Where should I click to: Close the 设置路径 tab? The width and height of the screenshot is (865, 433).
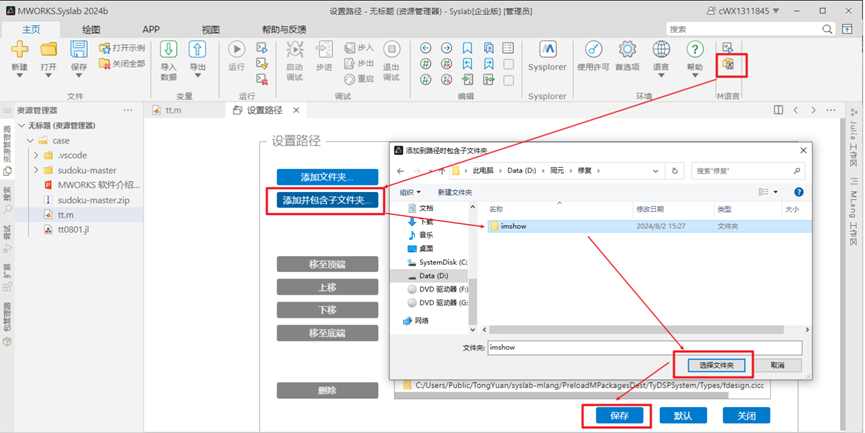click(296, 110)
